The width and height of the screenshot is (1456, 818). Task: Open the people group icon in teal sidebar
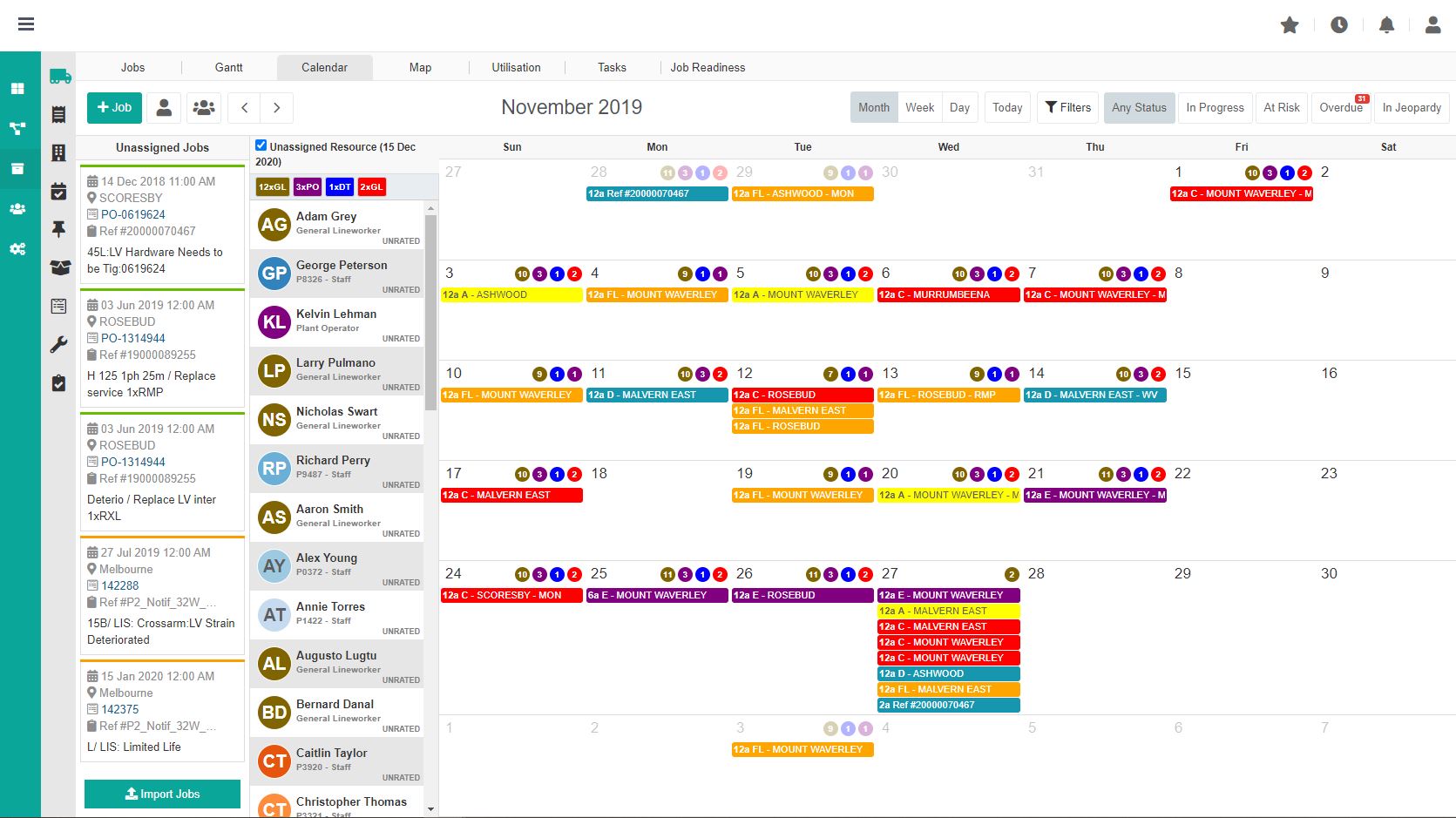[x=17, y=209]
